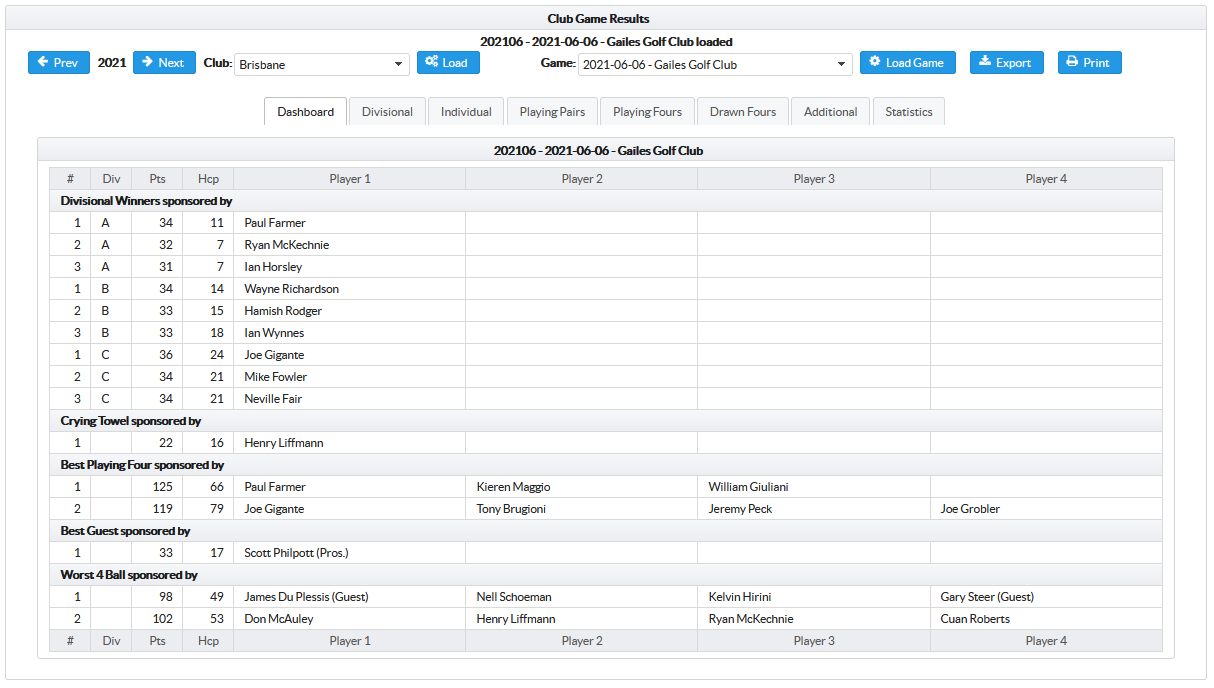Click the Next year arrow button
Image resolution: width=1214 pixels, height=688 pixels.
coord(164,62)
